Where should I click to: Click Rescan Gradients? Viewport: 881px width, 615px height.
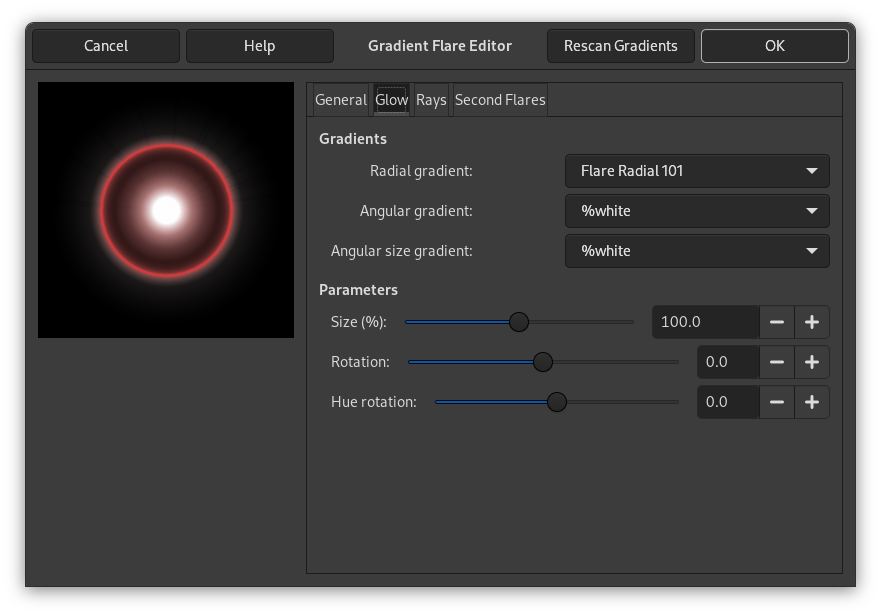point(620,45)
